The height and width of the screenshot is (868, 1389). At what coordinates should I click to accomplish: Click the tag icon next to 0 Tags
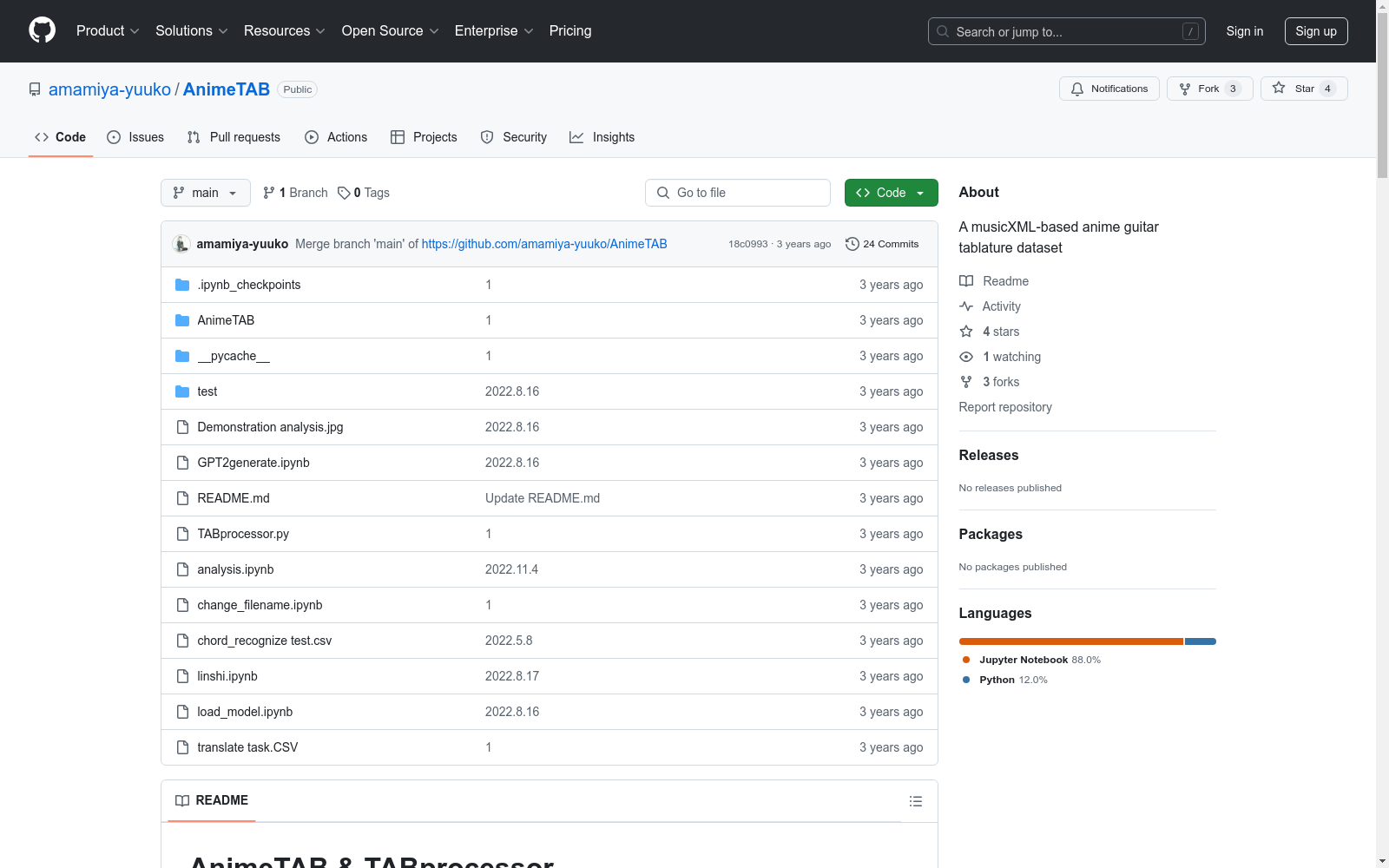tap(344, 193)
